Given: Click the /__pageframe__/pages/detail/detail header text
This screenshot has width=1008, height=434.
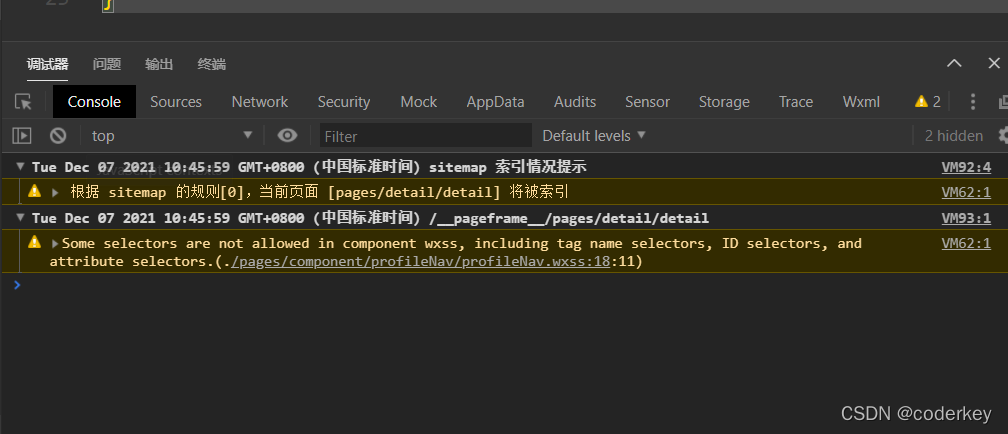Looking at the screenshot, I should click(569, 218).
